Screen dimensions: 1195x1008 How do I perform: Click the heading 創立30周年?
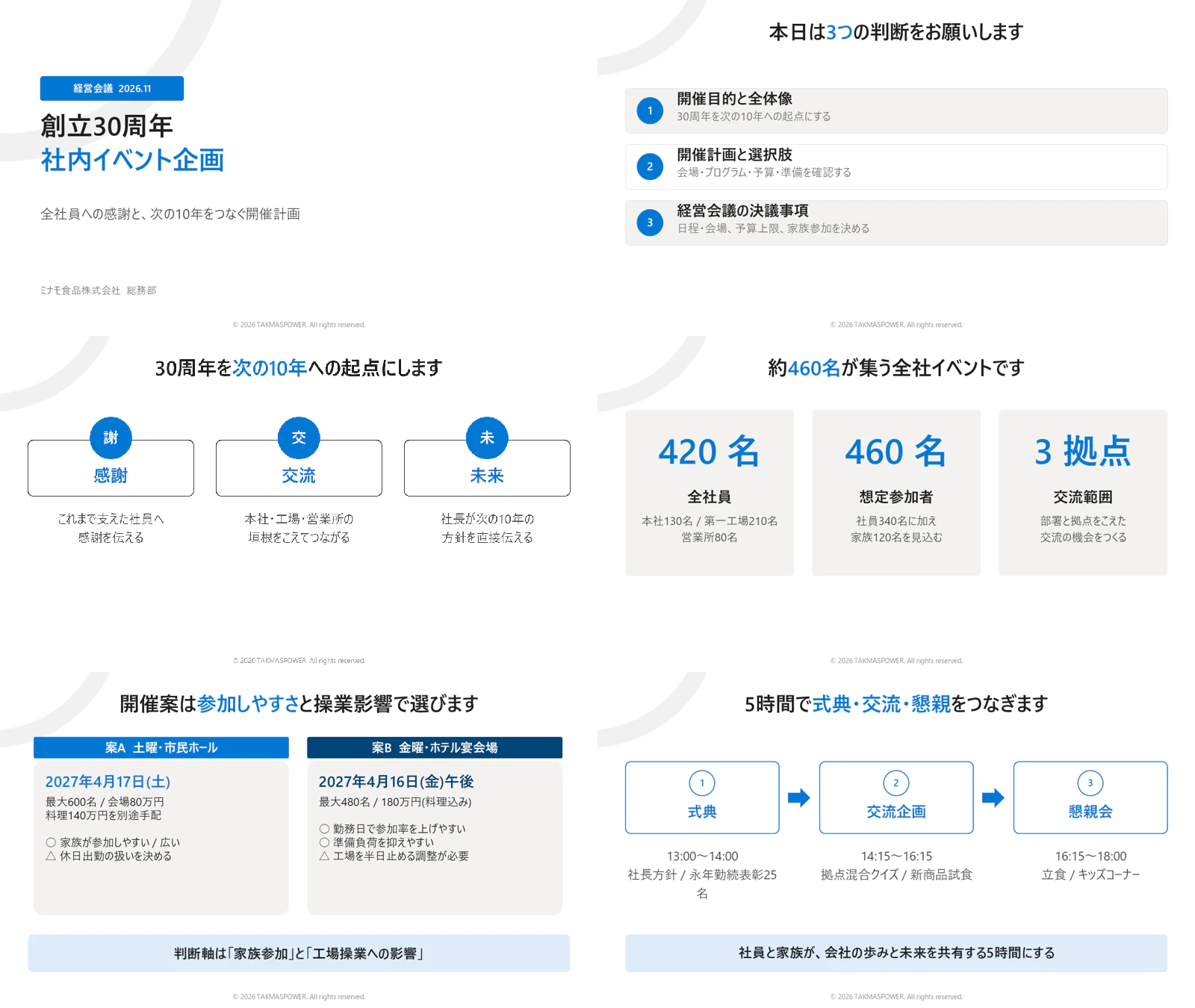coord(106,125)
